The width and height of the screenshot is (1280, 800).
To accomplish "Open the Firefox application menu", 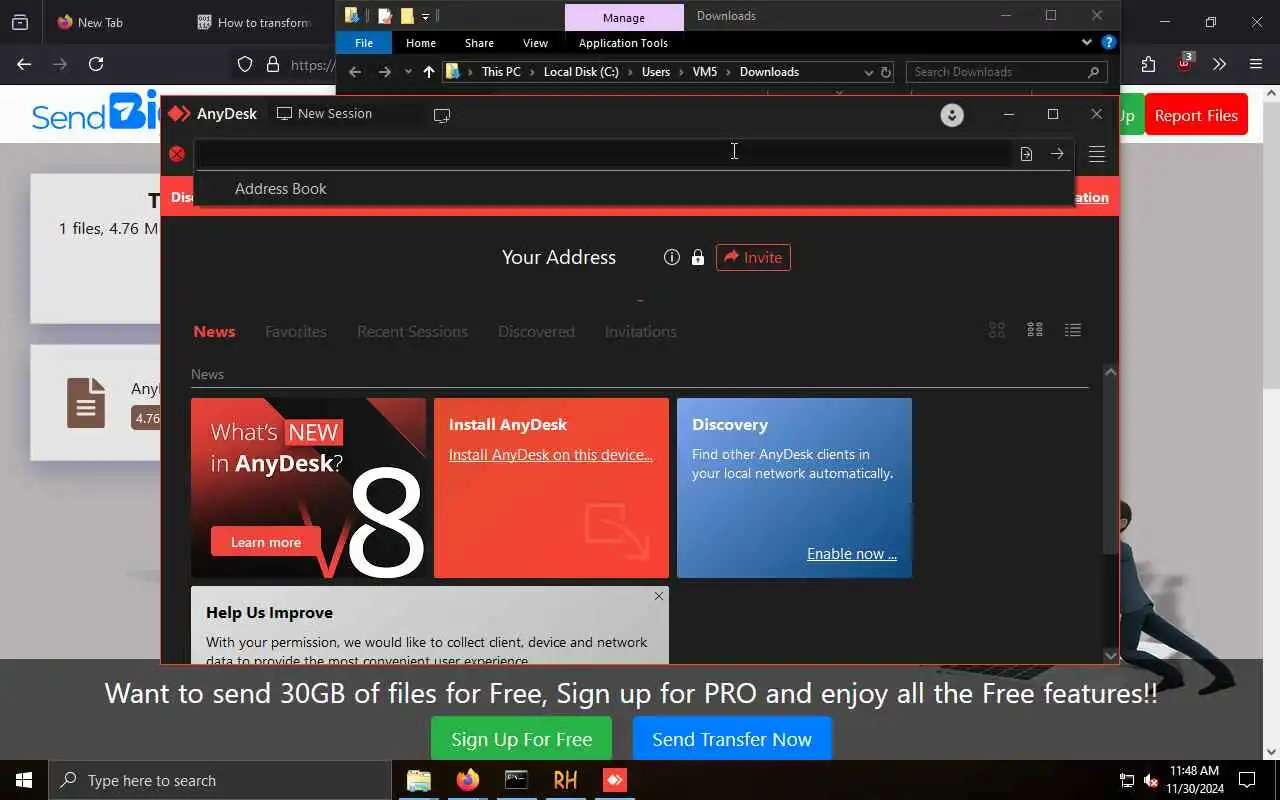I will point(1256,64).
